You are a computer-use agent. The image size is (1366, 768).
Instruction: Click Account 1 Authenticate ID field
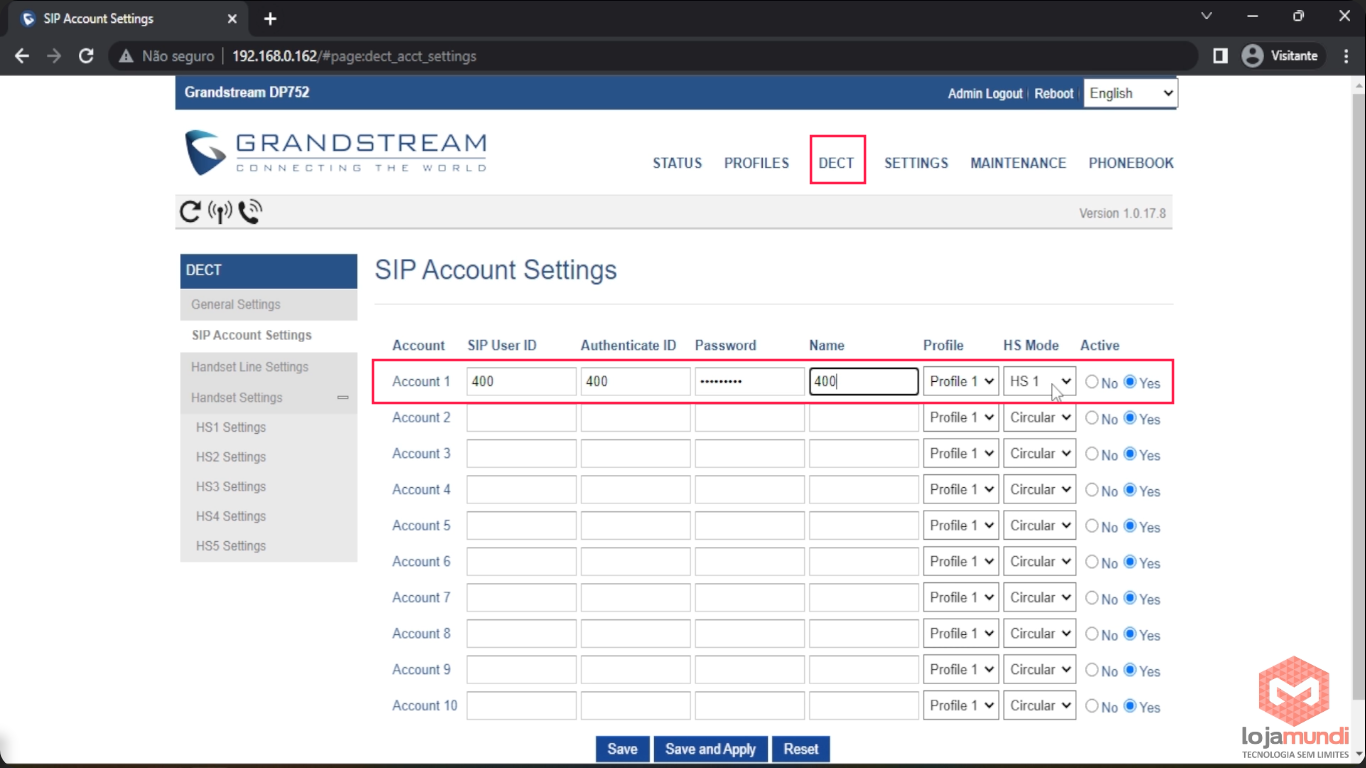[635, 382]
